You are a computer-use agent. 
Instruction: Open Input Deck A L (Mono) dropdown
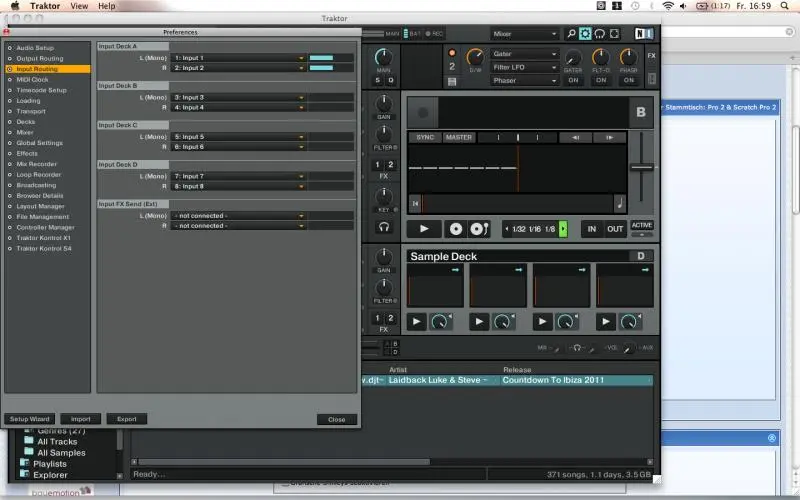click(x=238, y=58)
